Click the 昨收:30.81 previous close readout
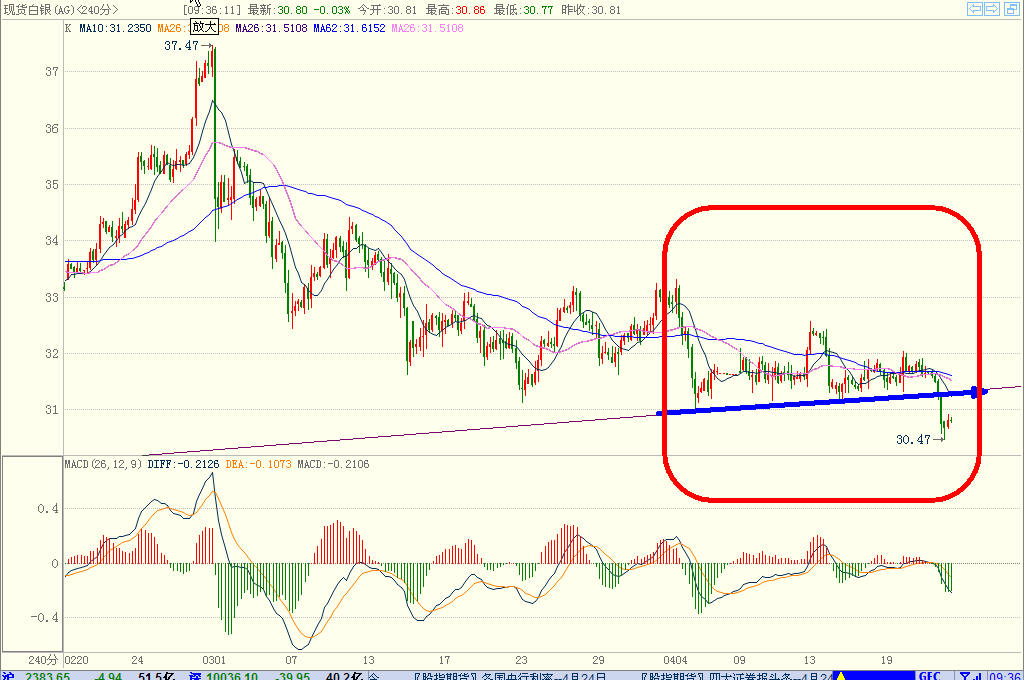 pos(591,10)
